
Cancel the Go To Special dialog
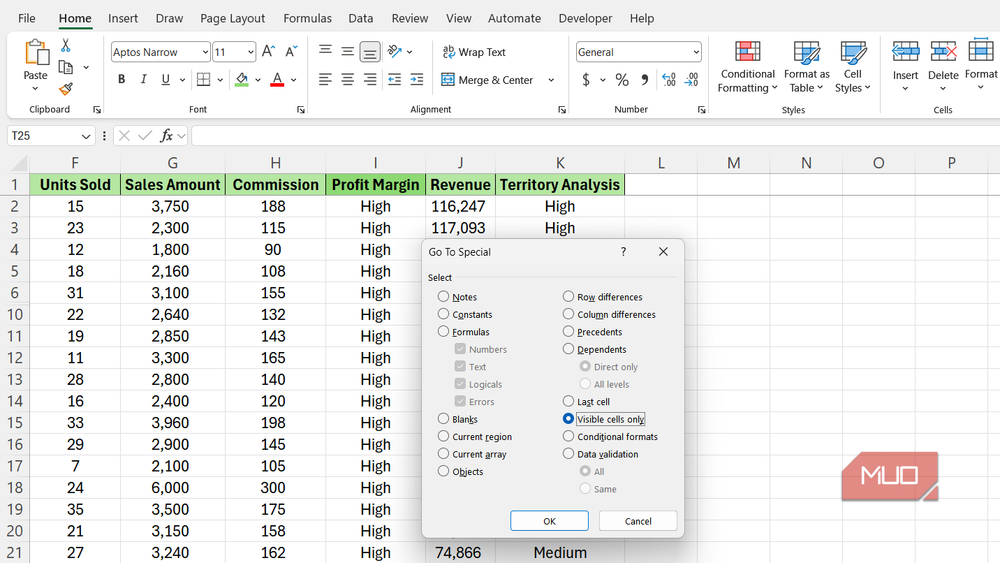pos(638,521)
